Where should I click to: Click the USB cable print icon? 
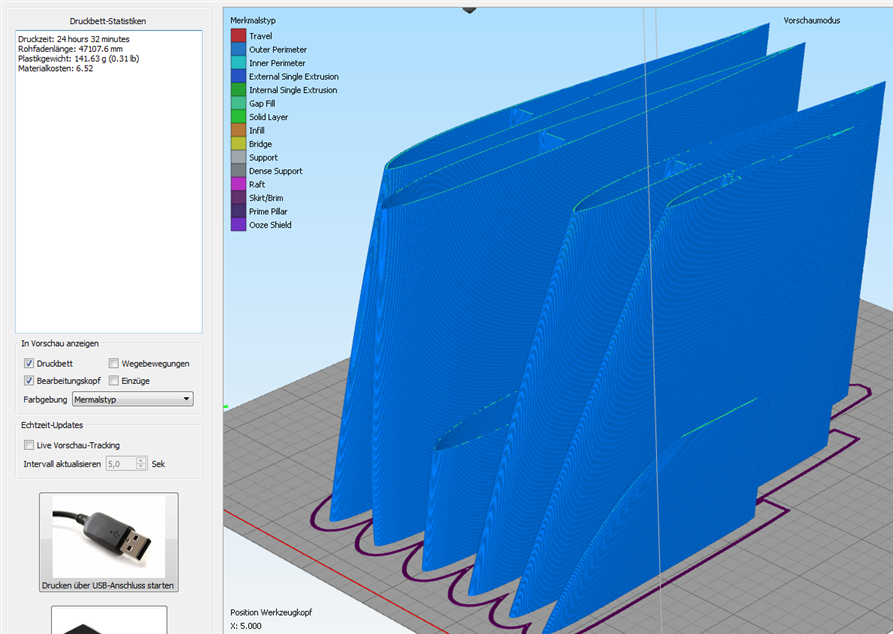point(108,536)
